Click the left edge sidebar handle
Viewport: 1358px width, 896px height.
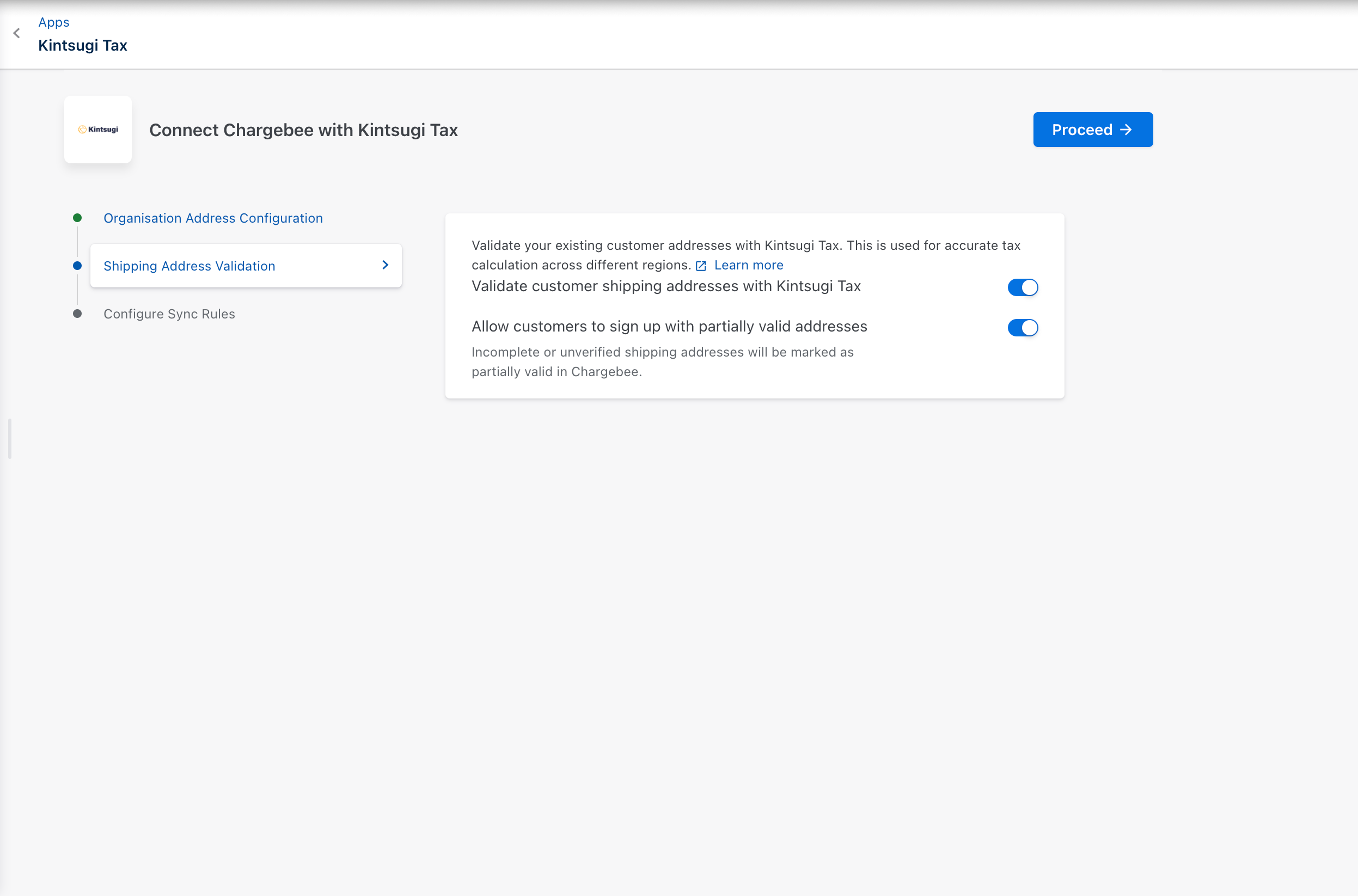10,439
